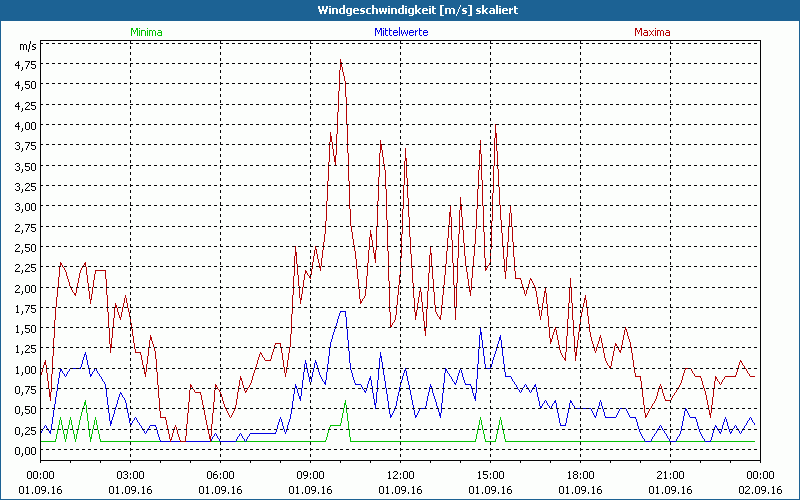Viewport: 800px width, 500px height.
Task: Click the 15:00 time axis label
Action: 490,475
